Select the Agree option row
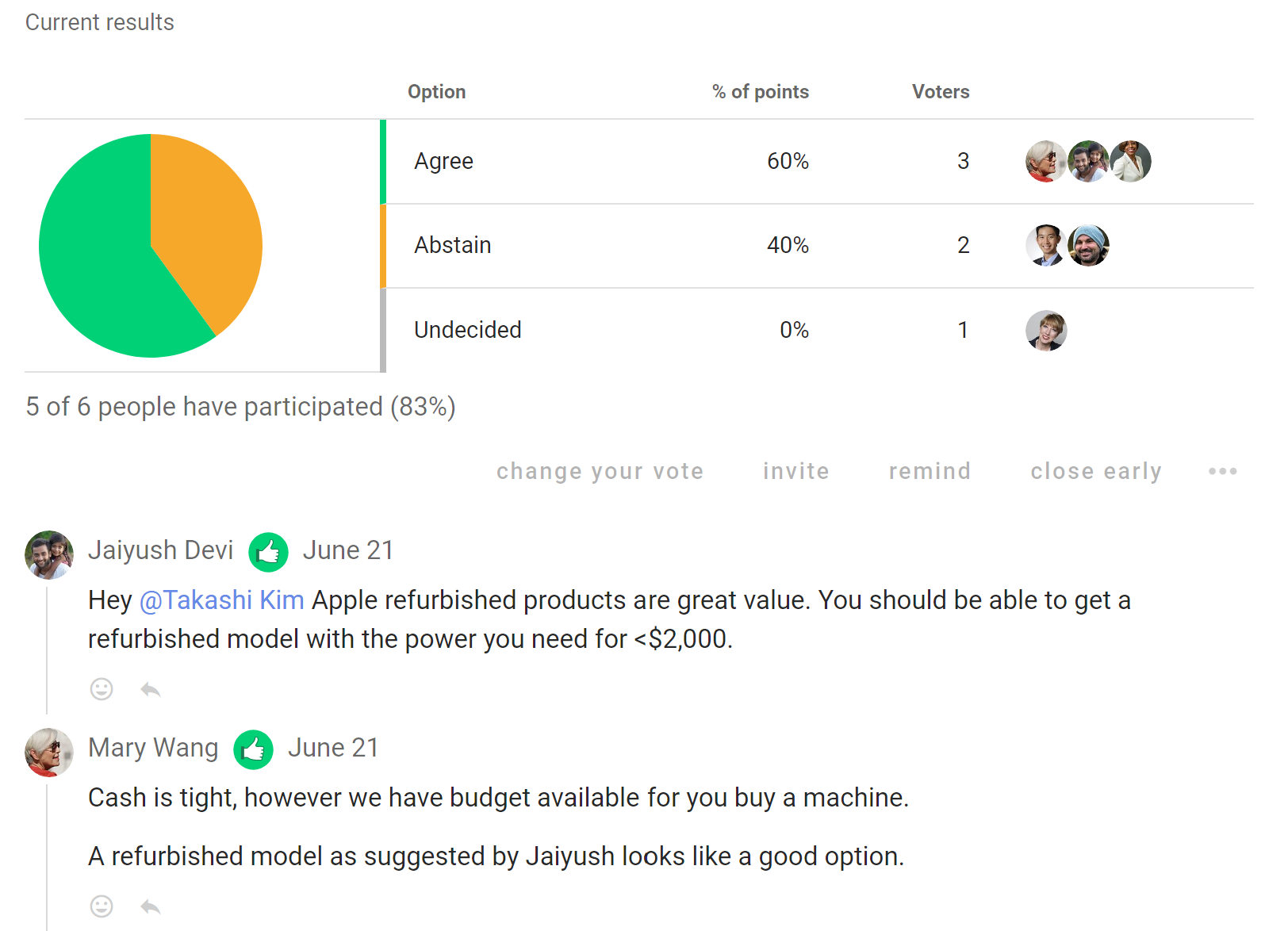The width and height of the screenshot is (1288, 931). click(x=818, y=161)
